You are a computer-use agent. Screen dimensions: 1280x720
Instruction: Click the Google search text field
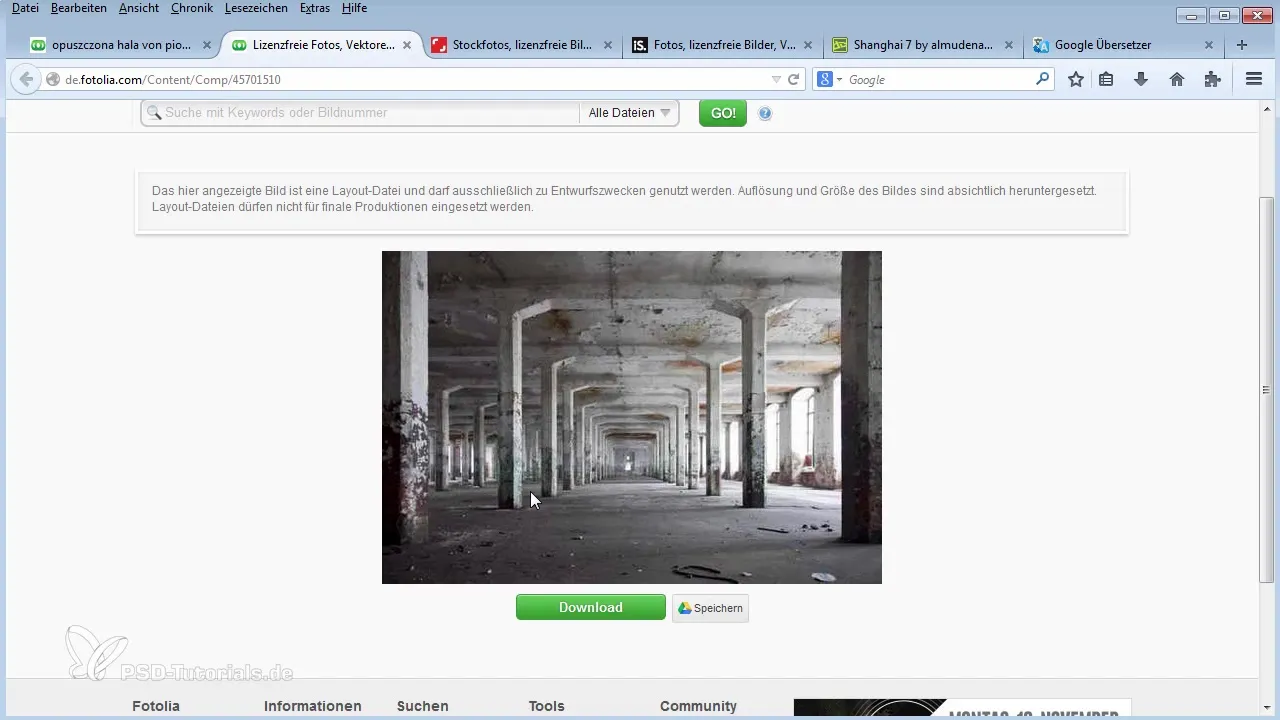coord(938,79)
